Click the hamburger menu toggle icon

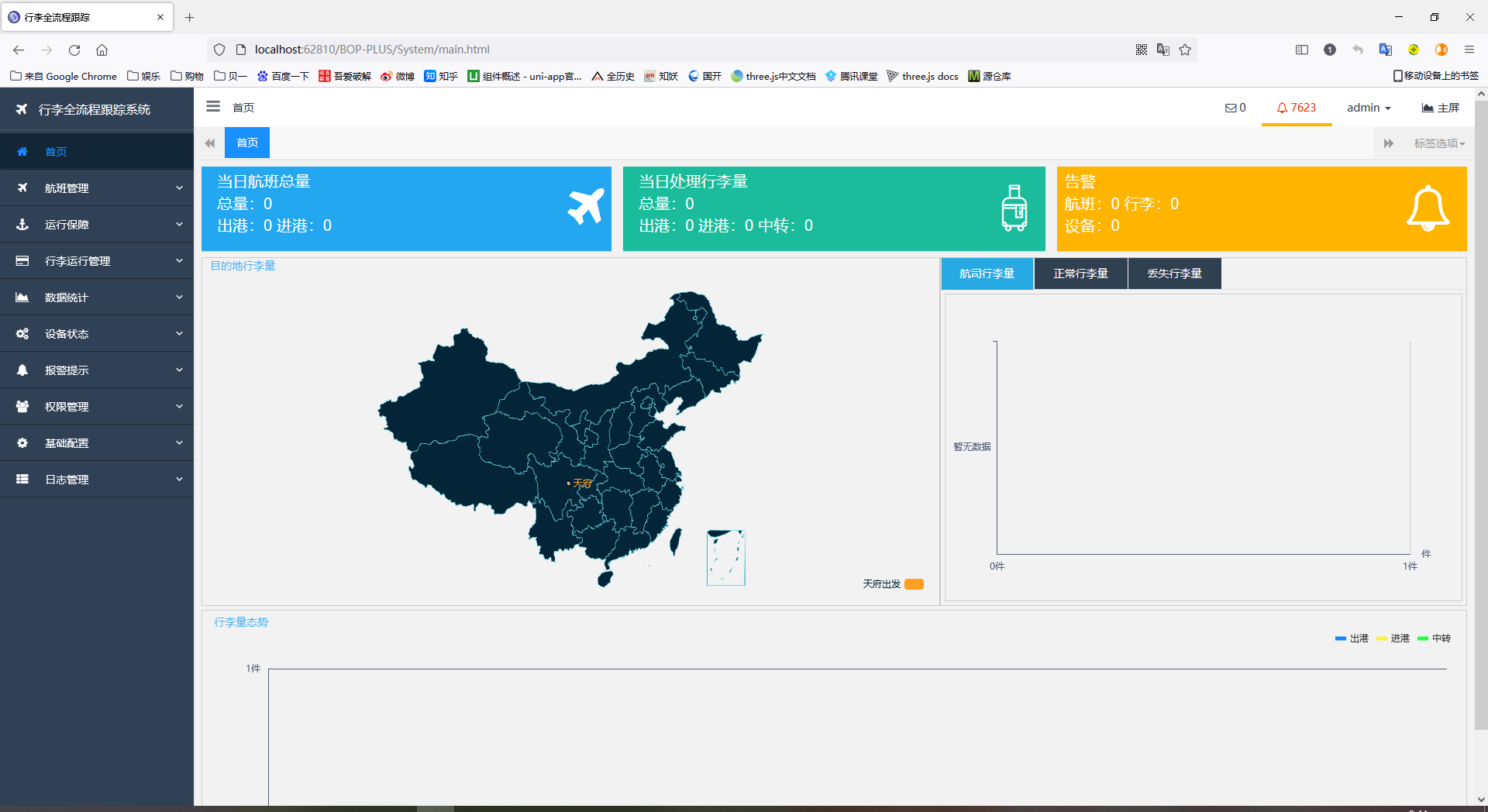(213, 107)
